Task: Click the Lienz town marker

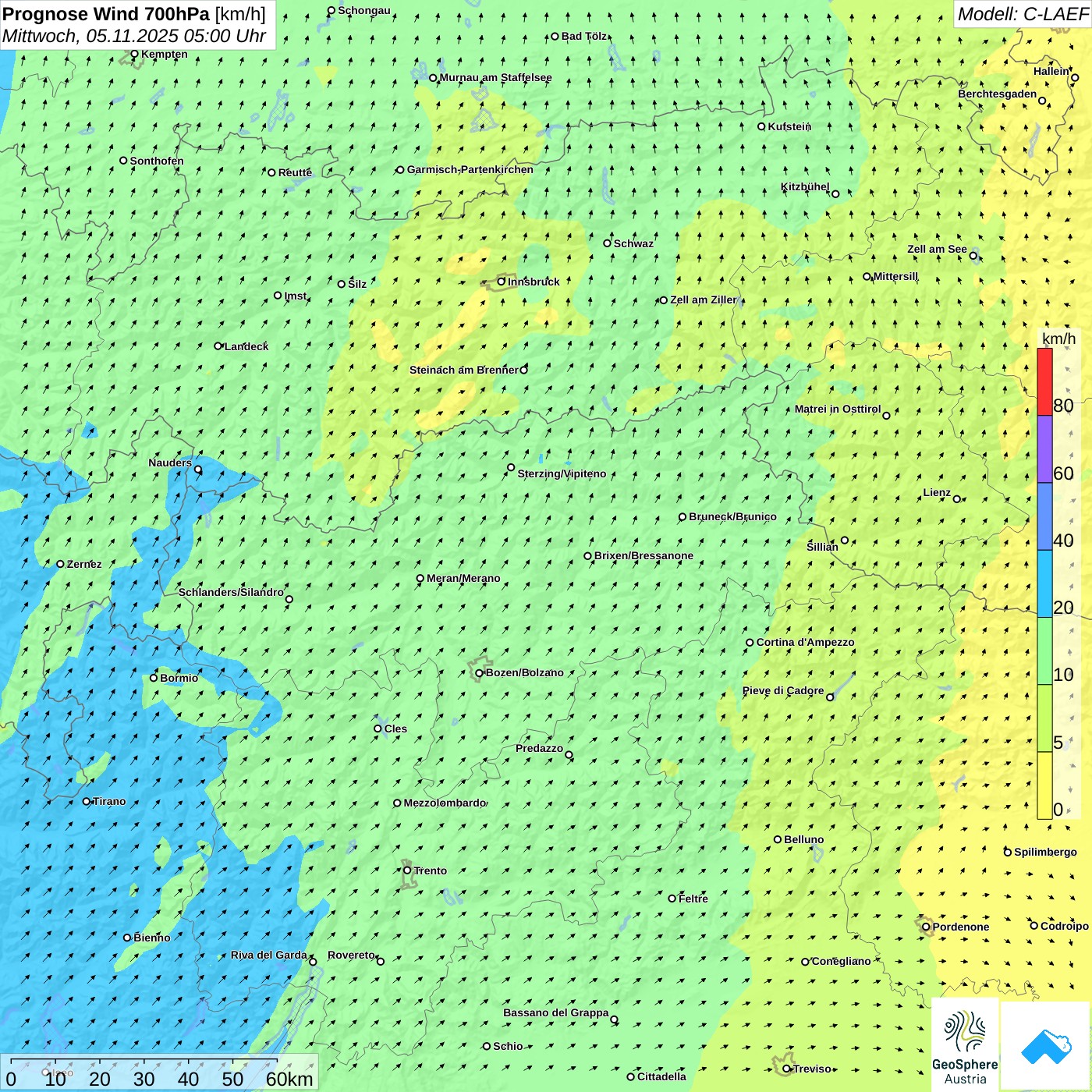Action: click(957, 499)
